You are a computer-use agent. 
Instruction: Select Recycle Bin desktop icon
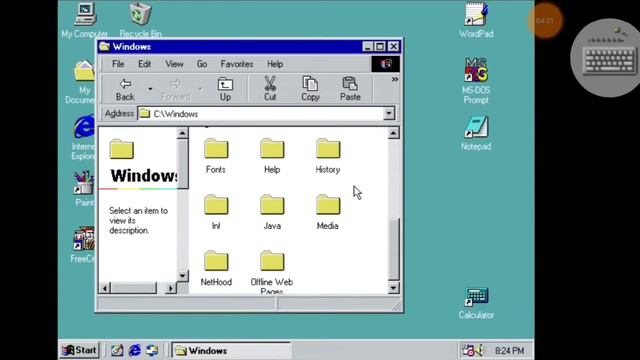(x=140, y=20)
